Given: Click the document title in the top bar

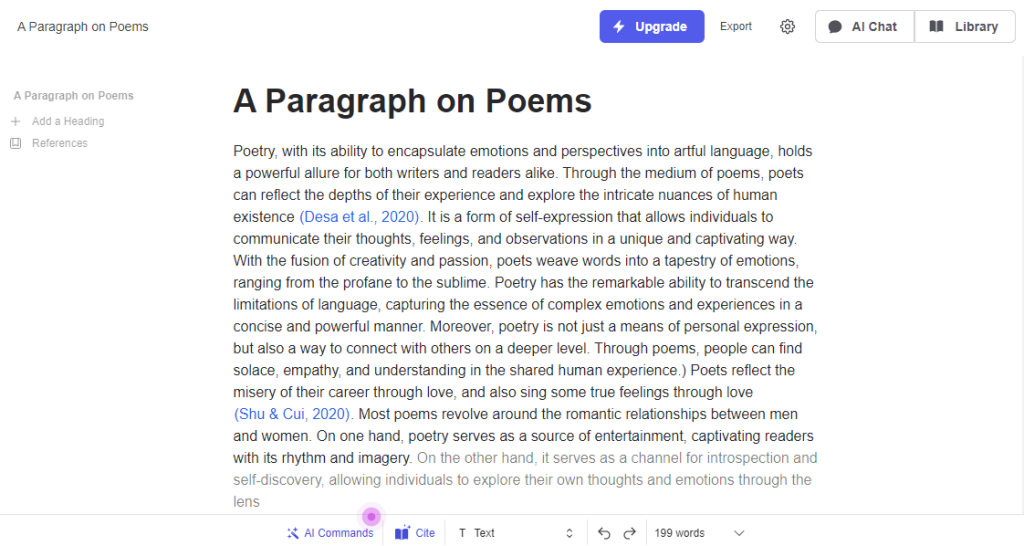Looking at the screenshot, I should click(83, 27).
